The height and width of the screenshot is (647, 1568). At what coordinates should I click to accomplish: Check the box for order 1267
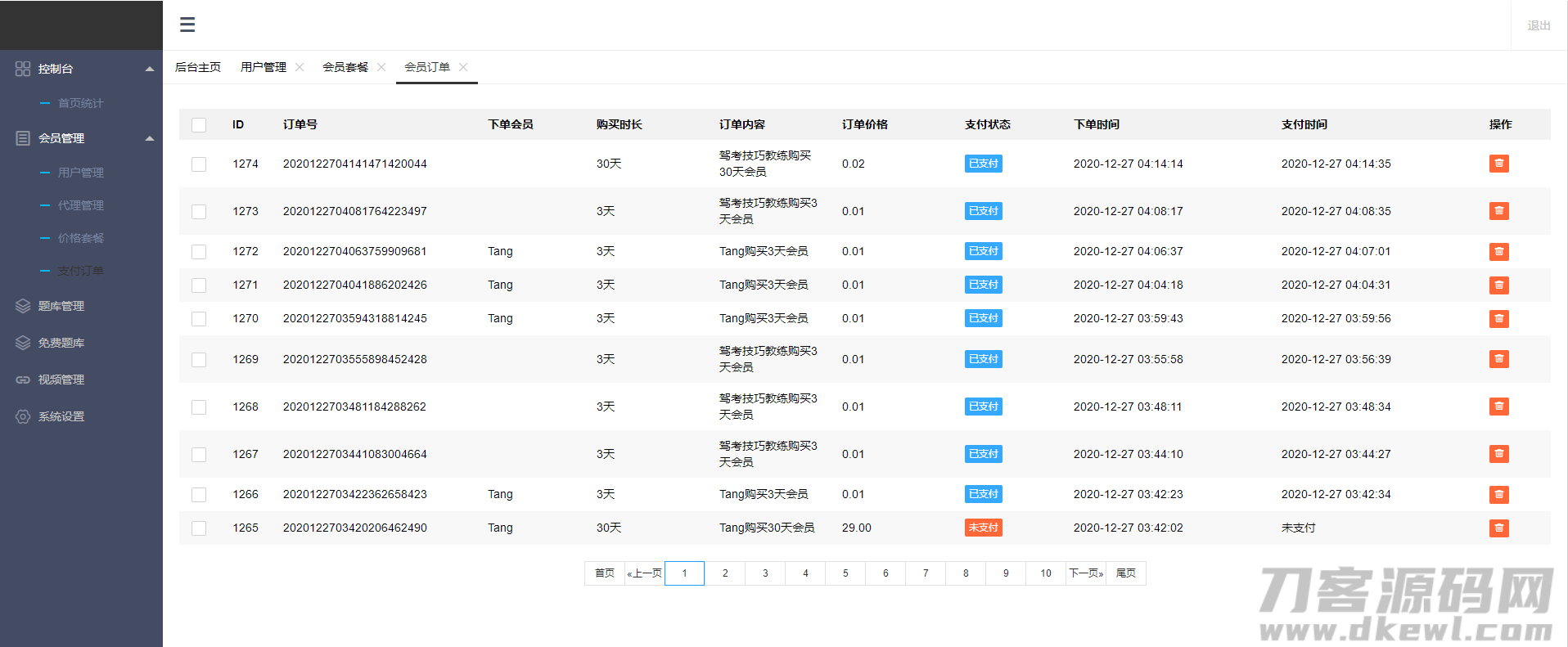(x=199, y=455)
